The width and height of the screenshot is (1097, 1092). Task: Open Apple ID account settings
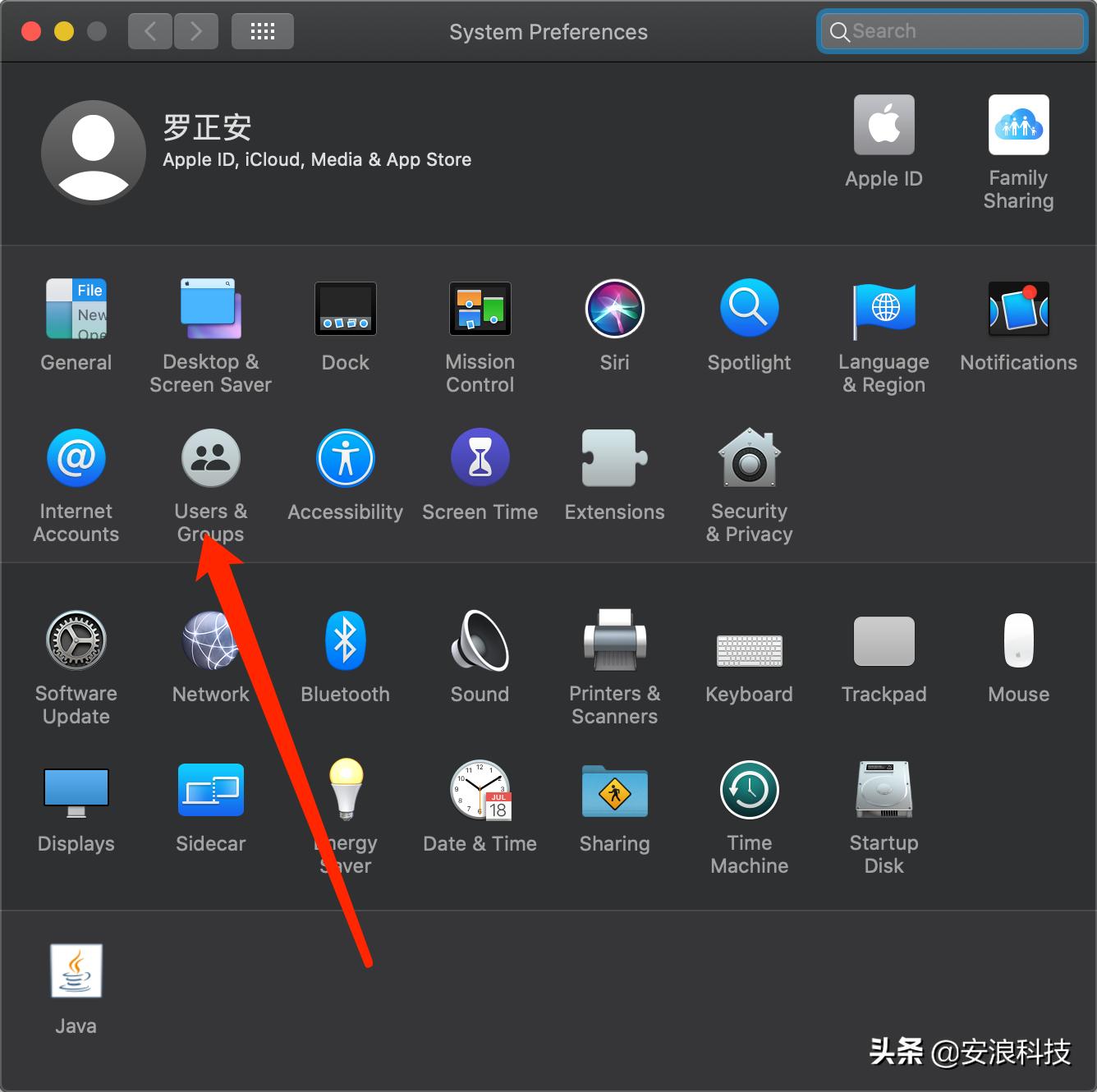(x=884, y=125)
